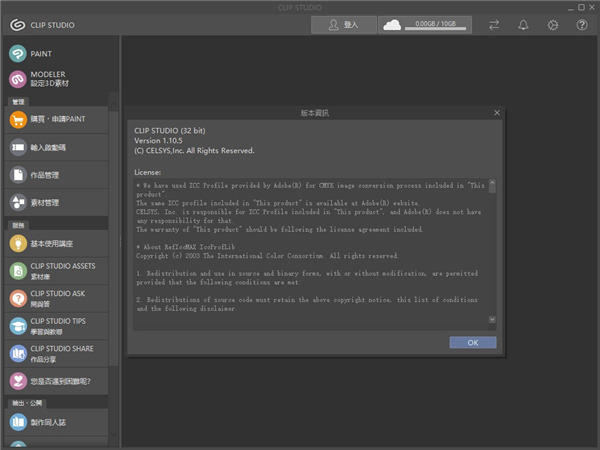This screenshot has height=450, width=600.
Task: Click the 登入 login button
Action: (343, 25)
